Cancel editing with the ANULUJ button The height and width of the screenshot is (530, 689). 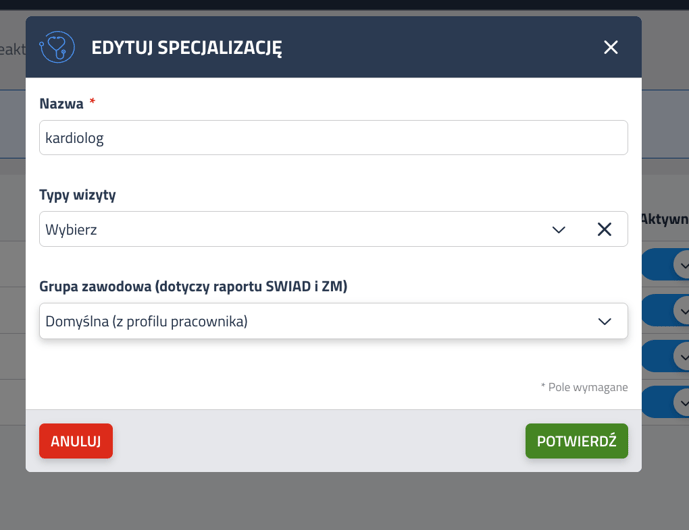point(76,441)
